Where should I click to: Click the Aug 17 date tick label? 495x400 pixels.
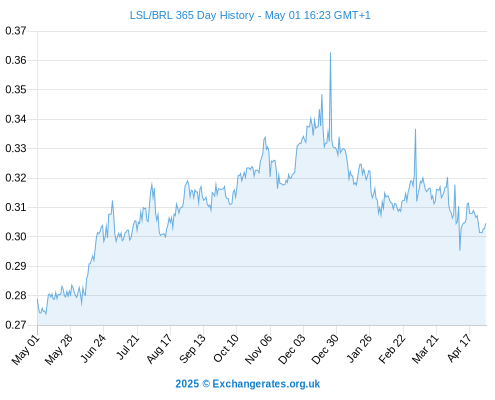tap(159, 349)
